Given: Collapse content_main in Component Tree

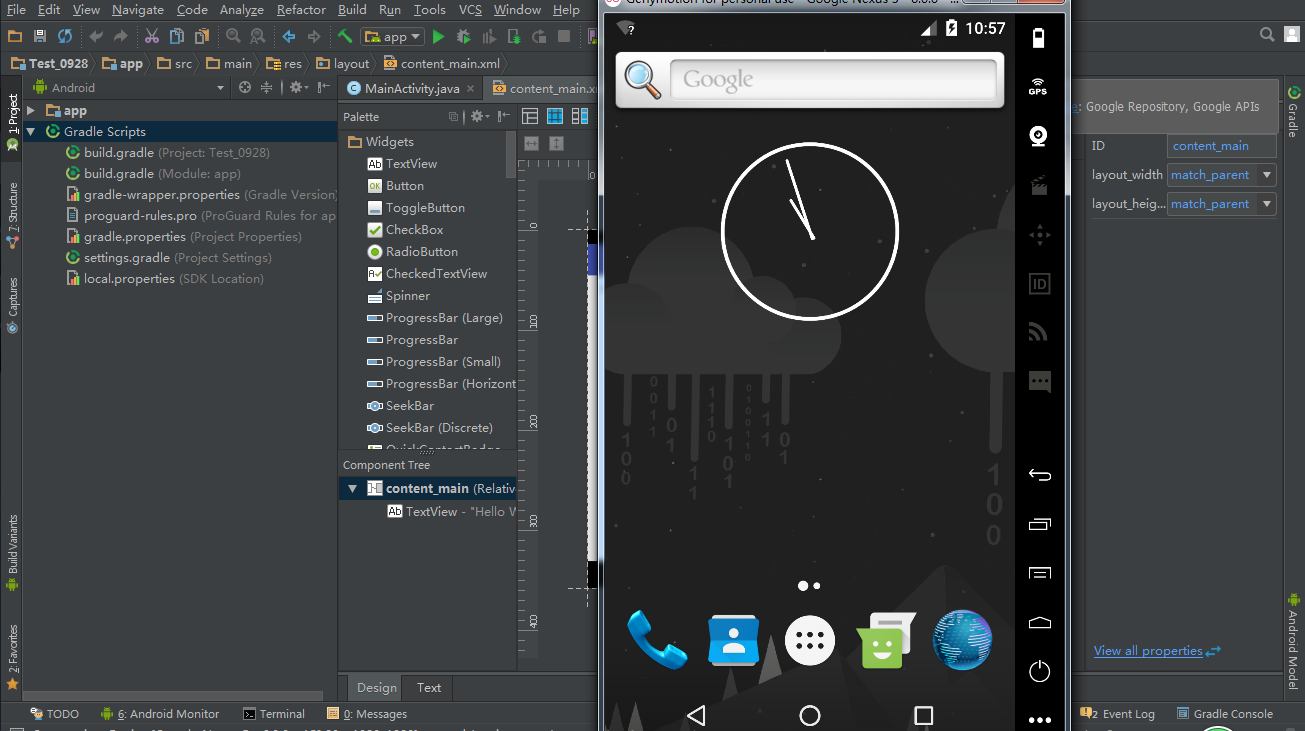Looking at the screenshot, I should 352,489.
